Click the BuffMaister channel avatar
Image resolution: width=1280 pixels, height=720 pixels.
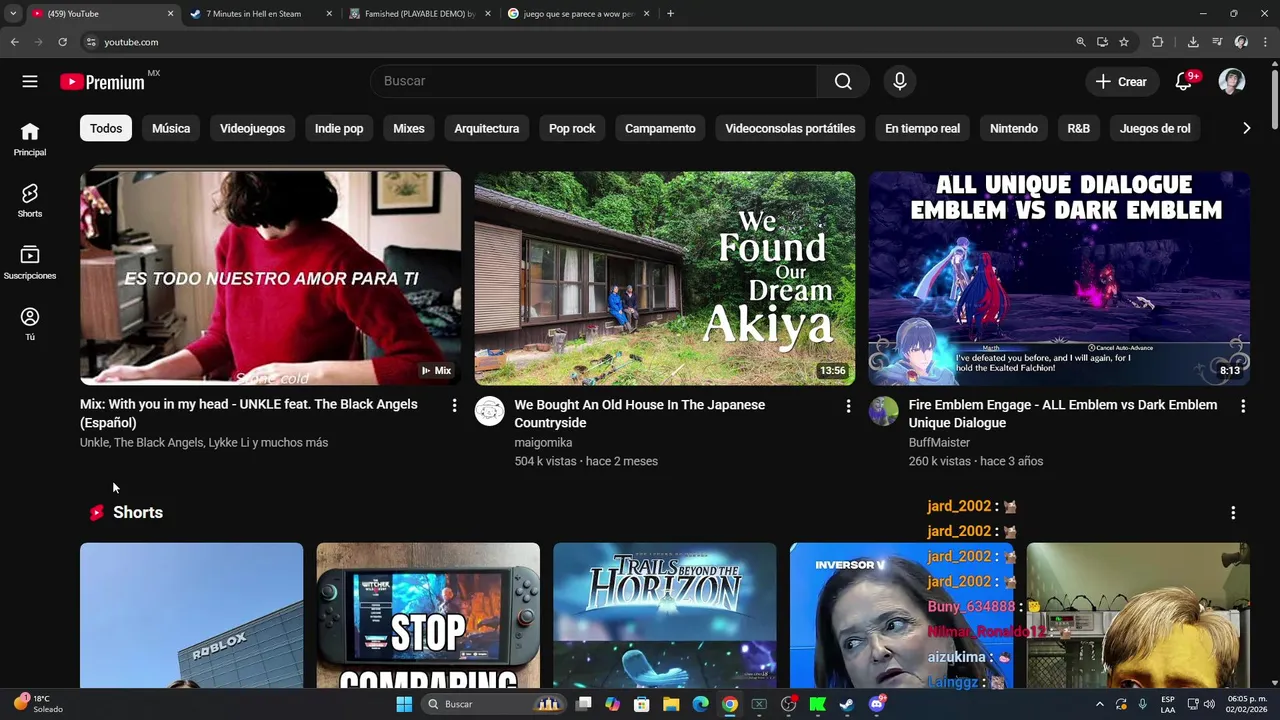point(883,411)
